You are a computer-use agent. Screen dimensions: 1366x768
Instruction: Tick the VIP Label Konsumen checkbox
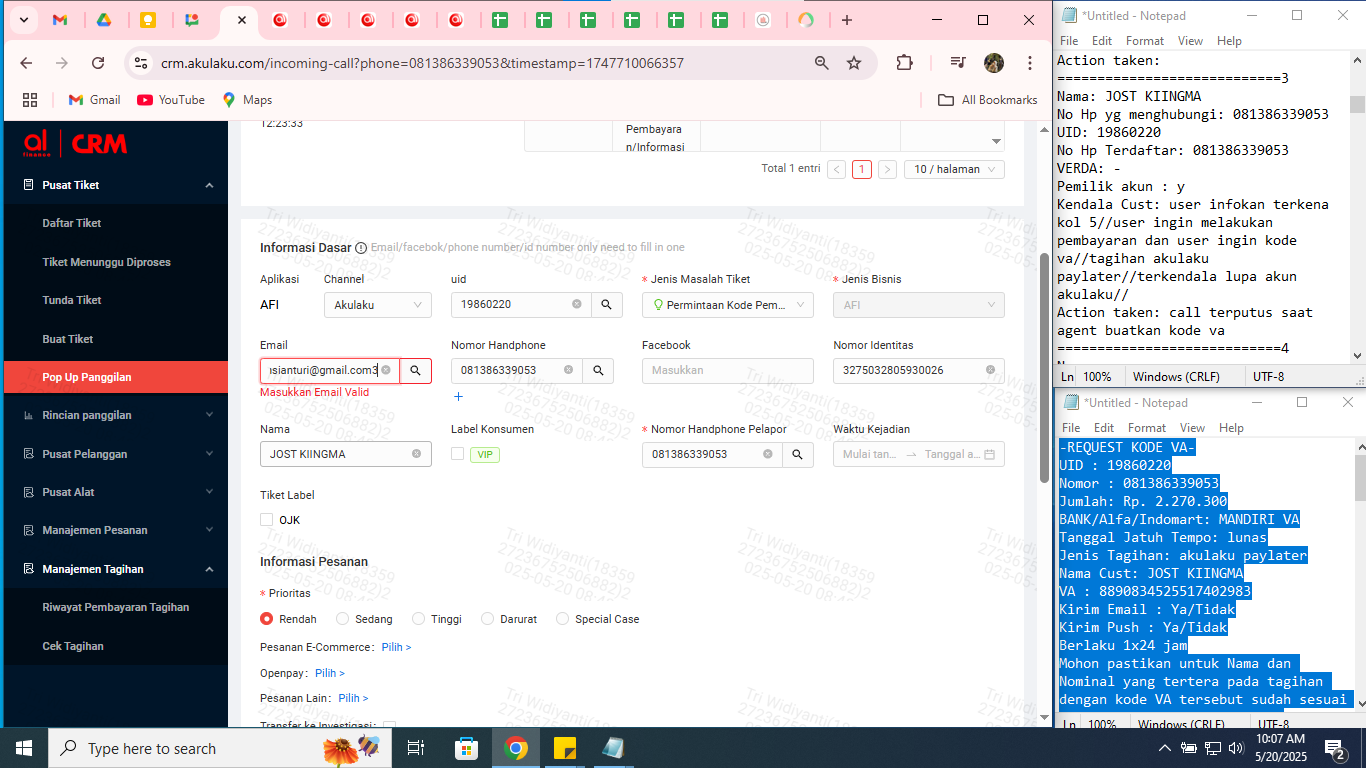[x=458, y=454]
